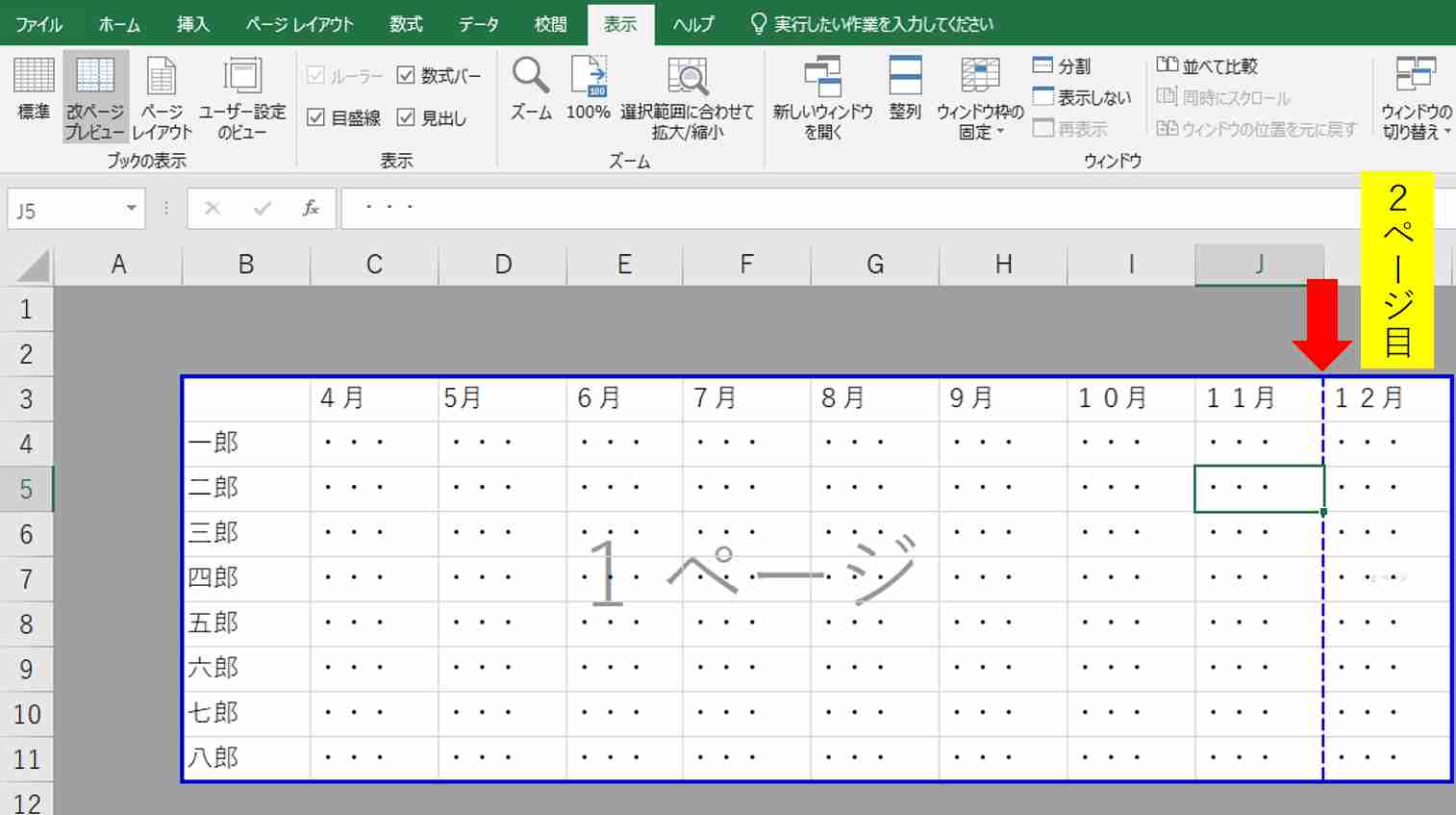Zoom to selection 選択範囲に合わせて拡大/縮小

(x=687, y=97)
